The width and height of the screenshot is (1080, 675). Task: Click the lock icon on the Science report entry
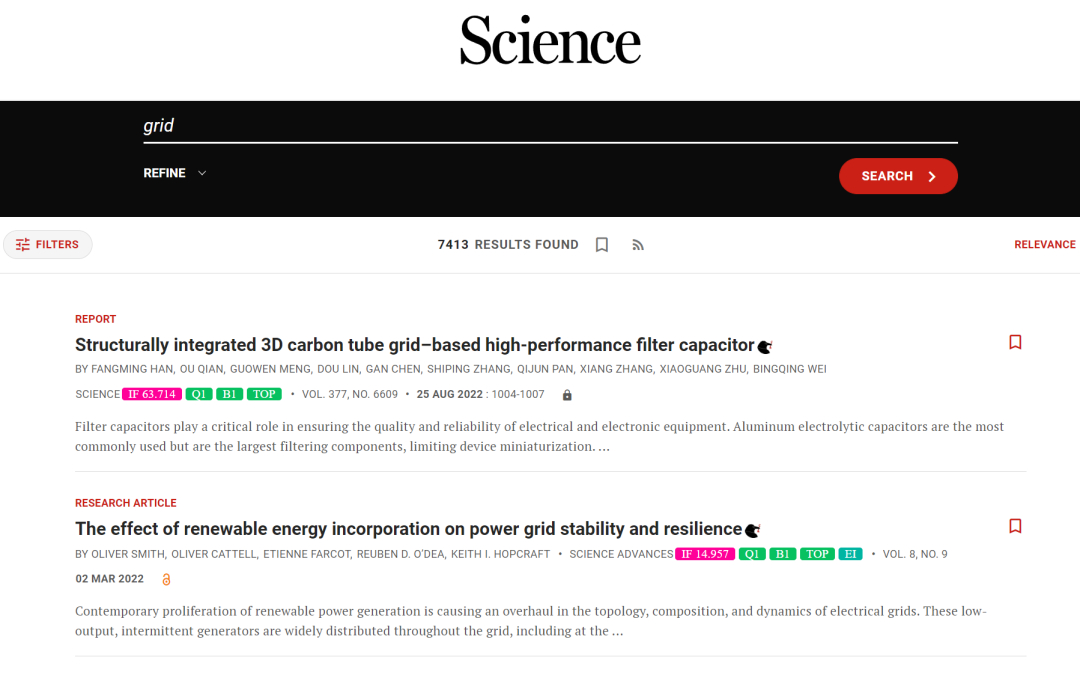pyautogui.click(x=566, y=394)
